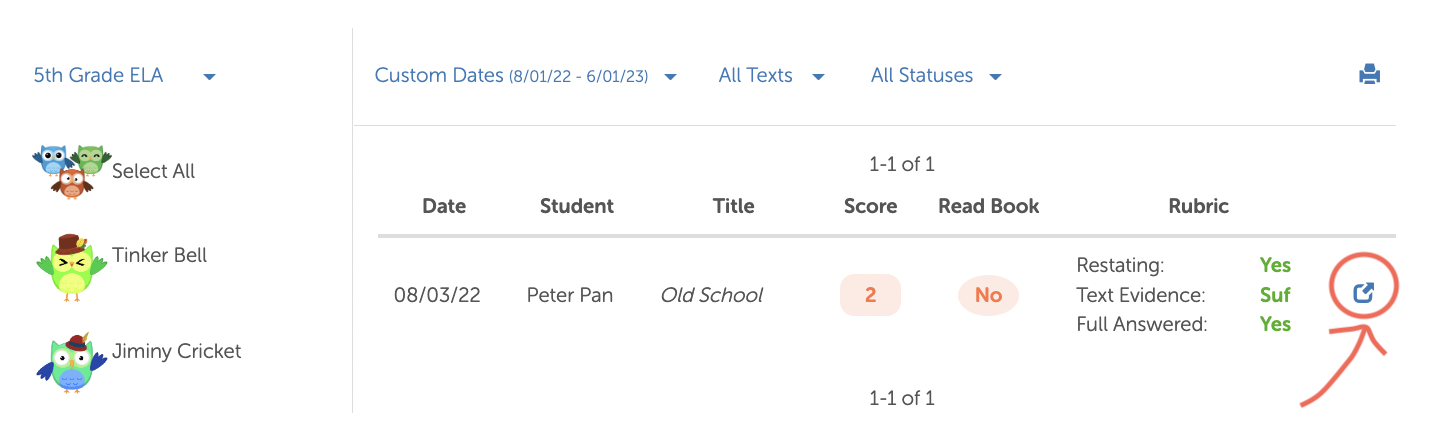This screenshot has height=428, width=1454.
Task: Click the Select All owls icon
Action: [x=71, y=170]
